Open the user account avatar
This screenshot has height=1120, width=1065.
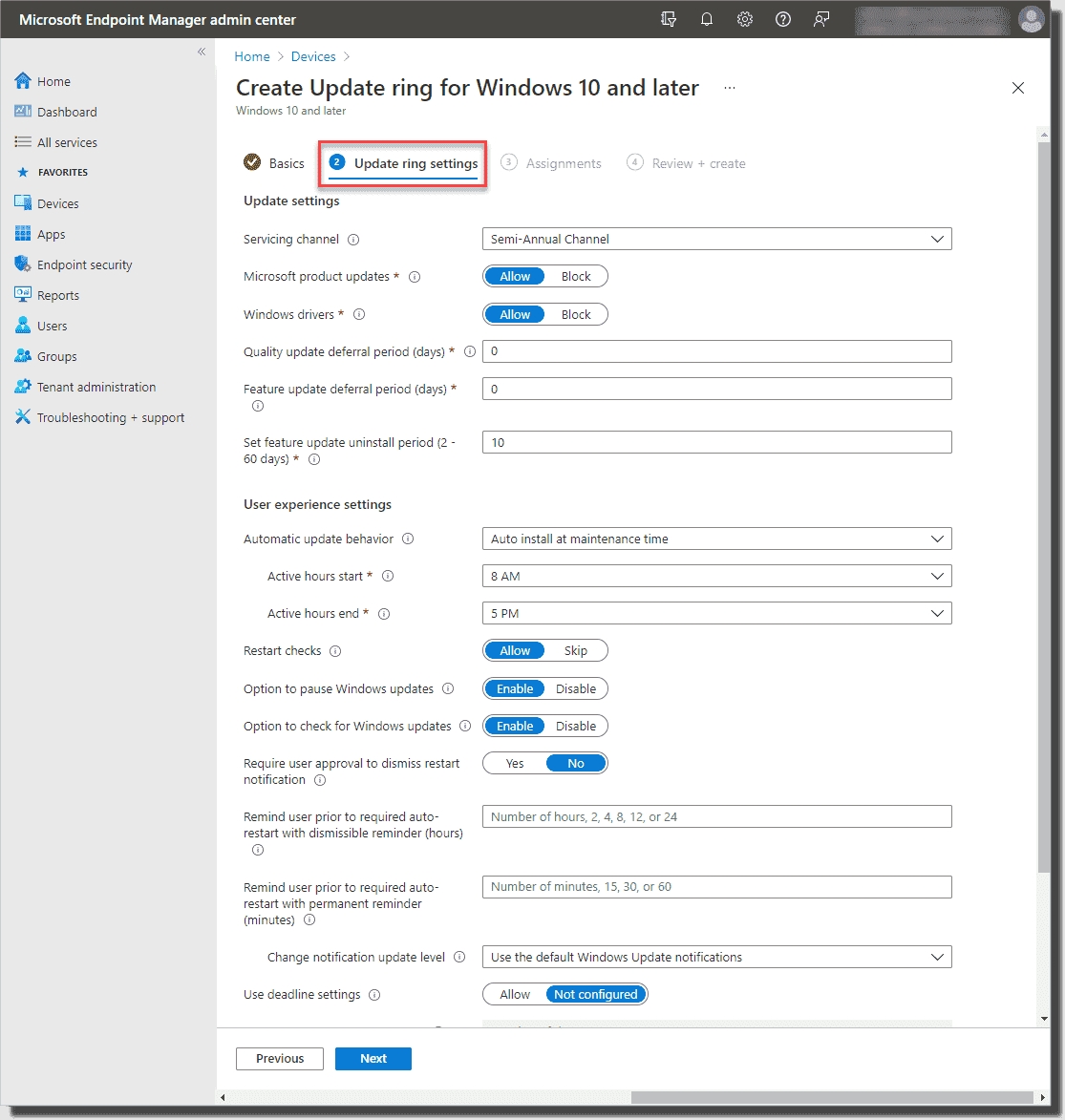[1031, 19]
